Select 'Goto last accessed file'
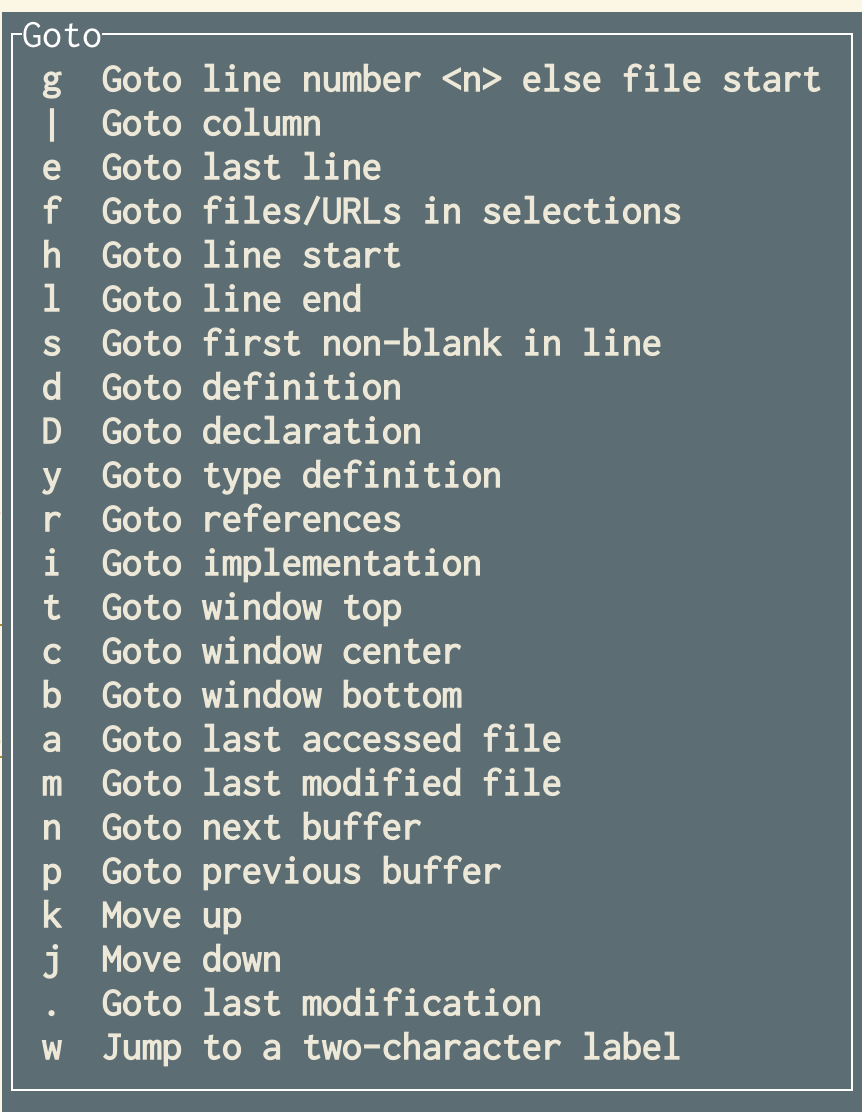The image size is (862, 1112). 331,739
